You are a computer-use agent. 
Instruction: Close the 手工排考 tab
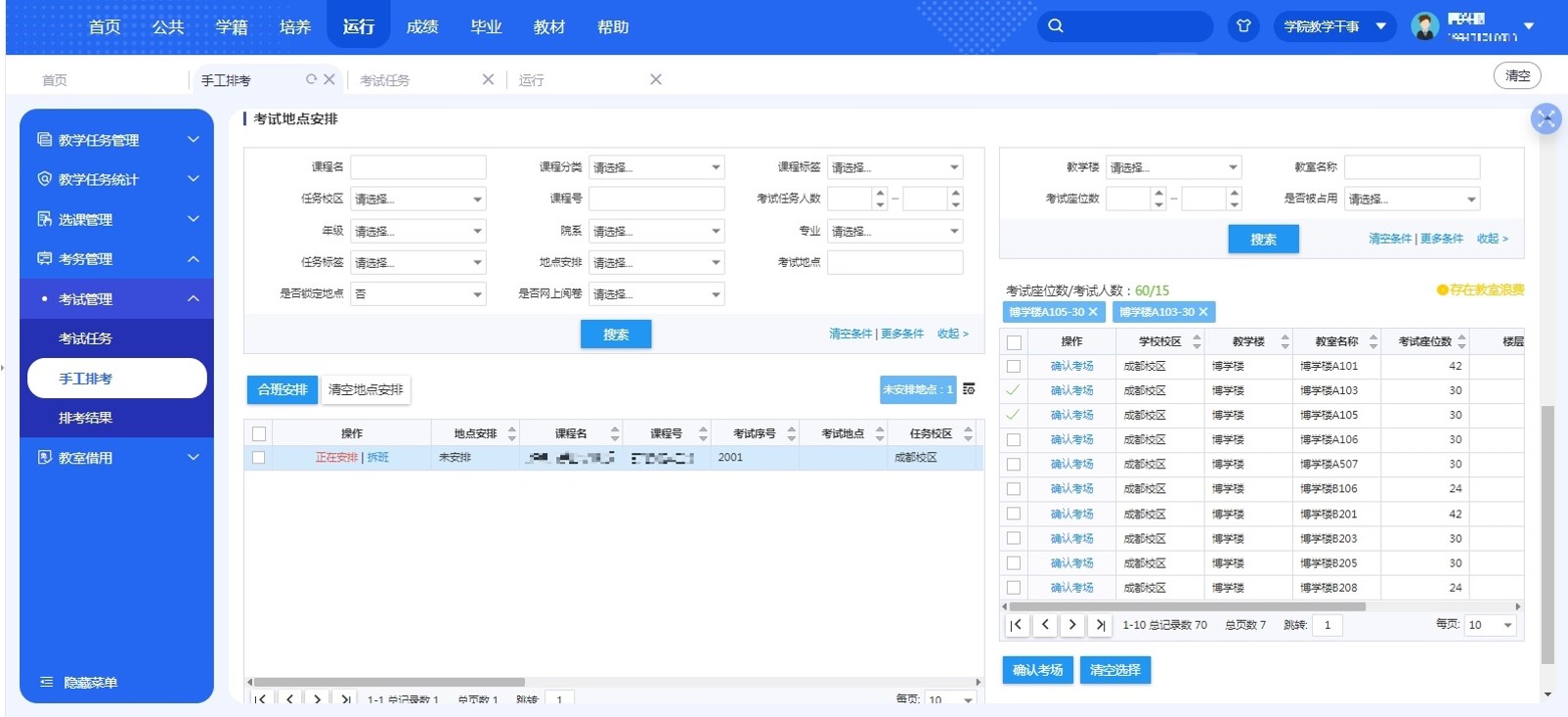click(329, 79)
